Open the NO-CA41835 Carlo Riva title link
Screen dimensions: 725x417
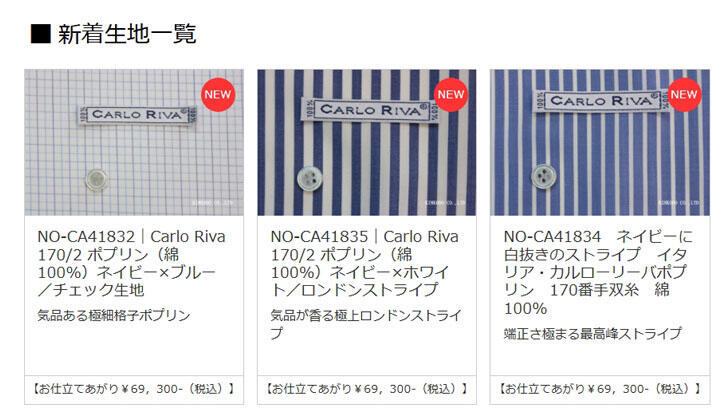pyautogui.click(x=364, y=263)
